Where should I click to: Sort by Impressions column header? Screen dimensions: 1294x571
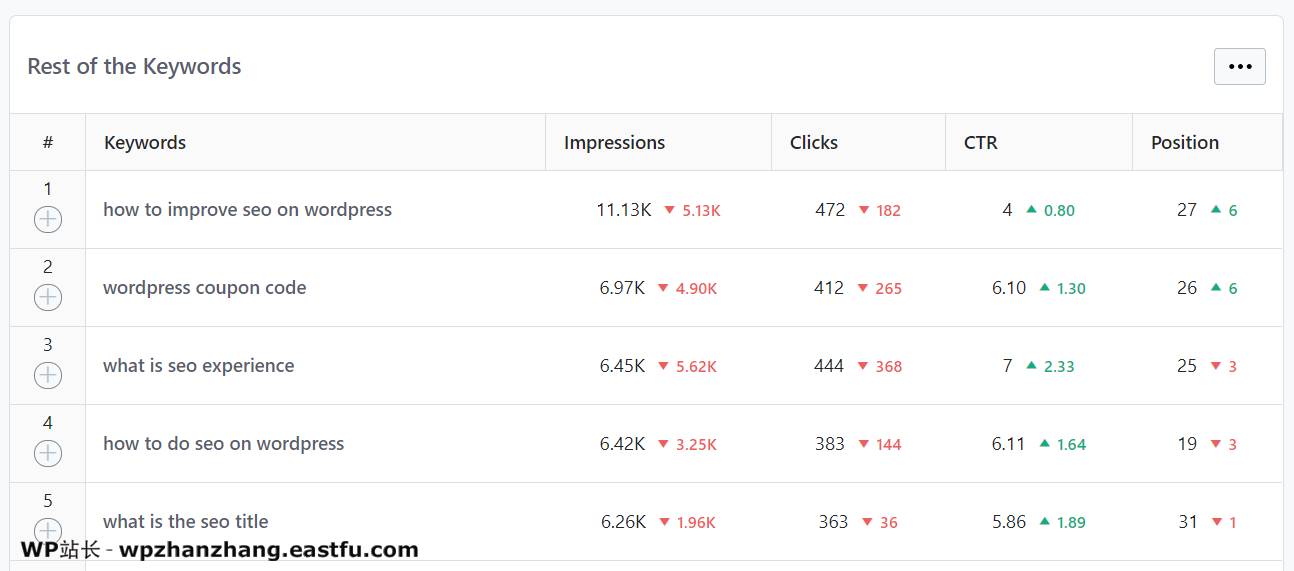click(614, 142)
